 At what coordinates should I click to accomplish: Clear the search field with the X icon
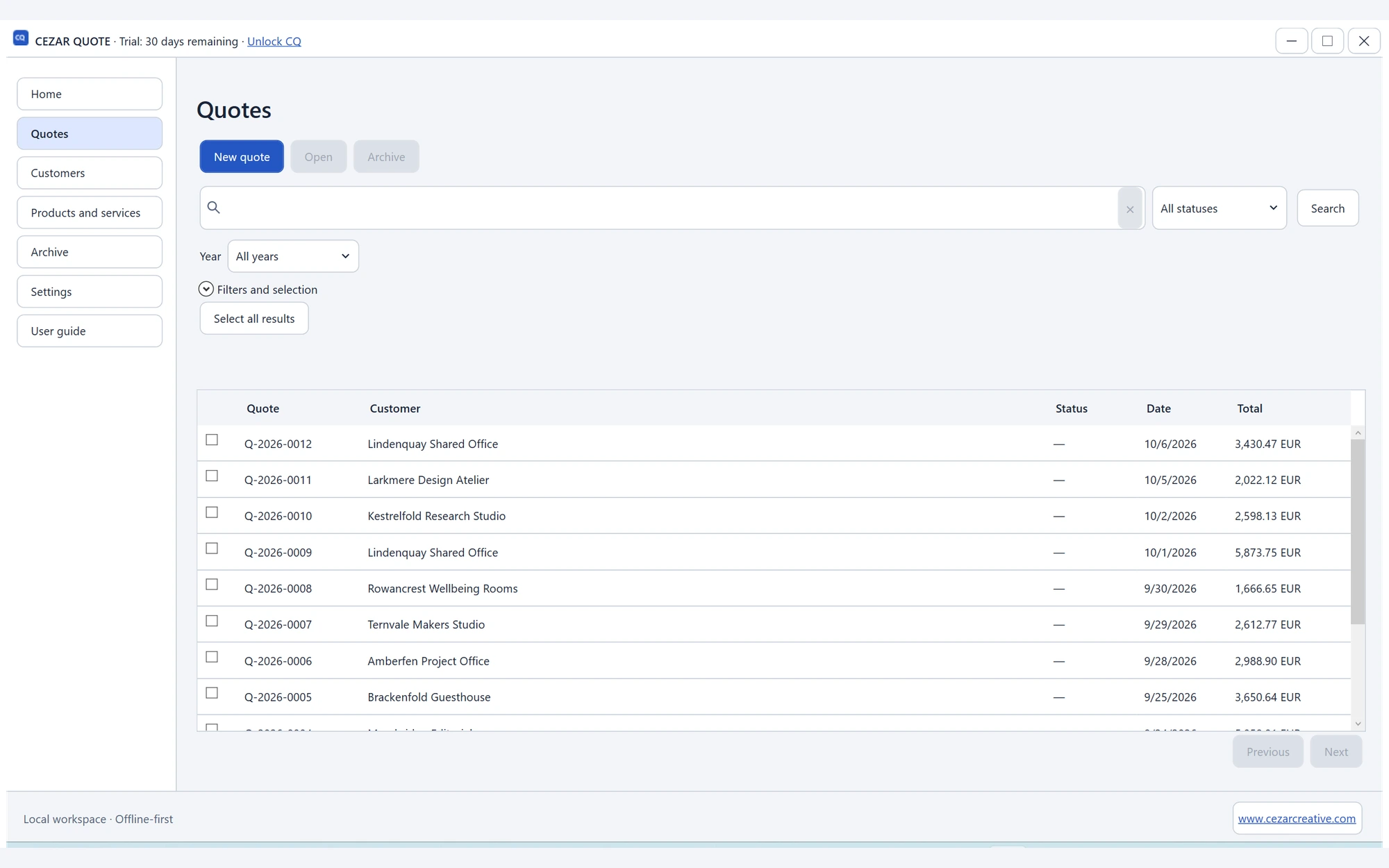coord(1130,208)
